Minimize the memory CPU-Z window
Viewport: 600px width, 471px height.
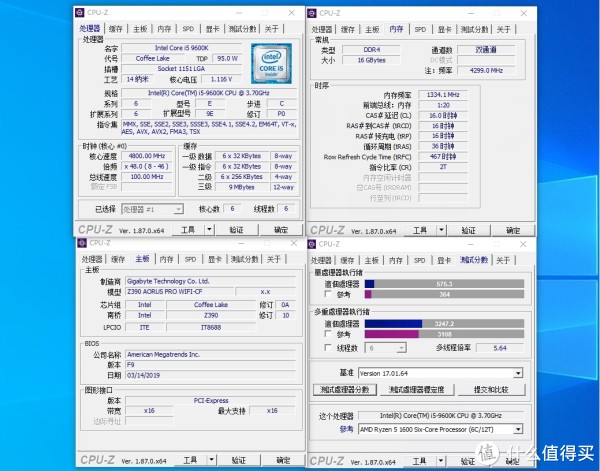point(471,13)
